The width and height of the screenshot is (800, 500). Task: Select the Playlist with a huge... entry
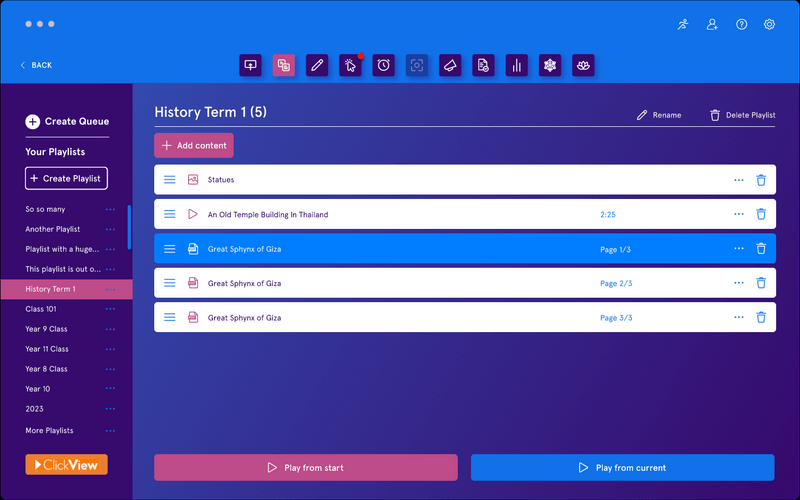pos(62,249)
